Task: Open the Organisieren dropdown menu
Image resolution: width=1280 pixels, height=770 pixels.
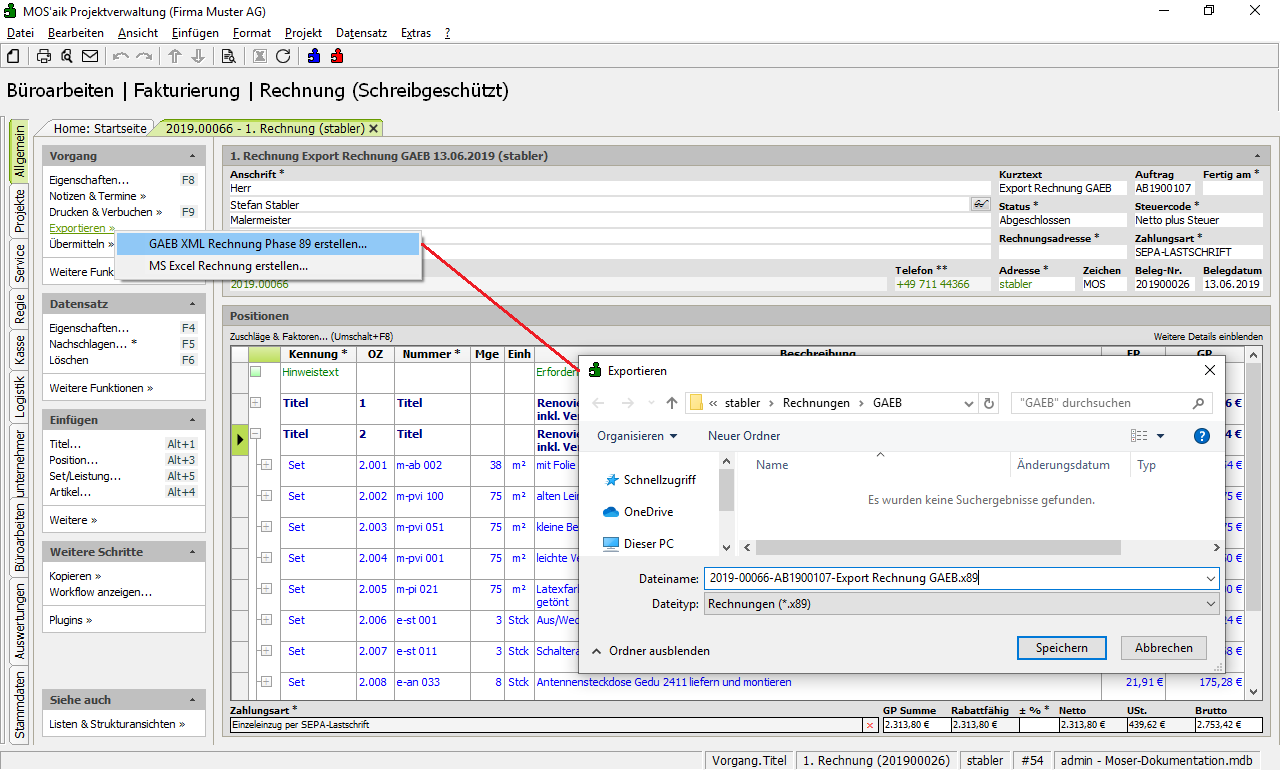Action: [637, 436]
